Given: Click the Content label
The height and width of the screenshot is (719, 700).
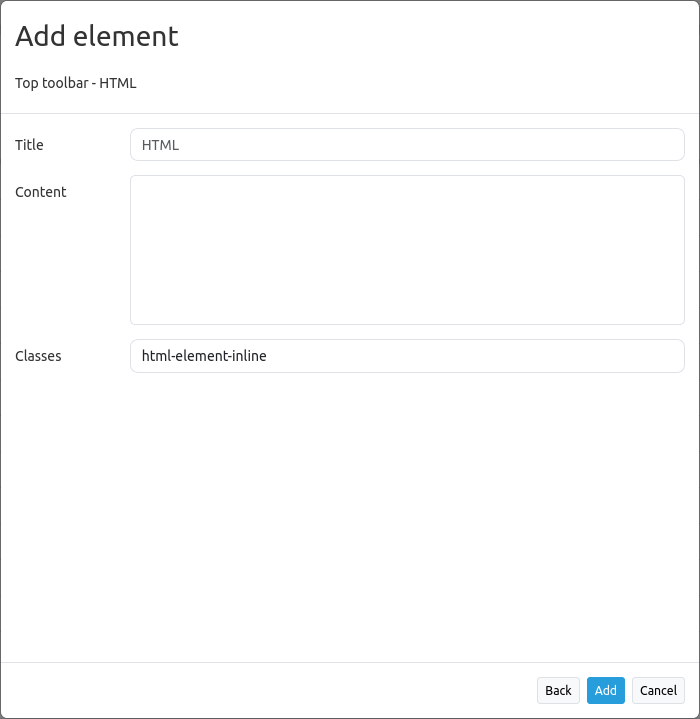Looking at the screenshot, I should 41,192.
